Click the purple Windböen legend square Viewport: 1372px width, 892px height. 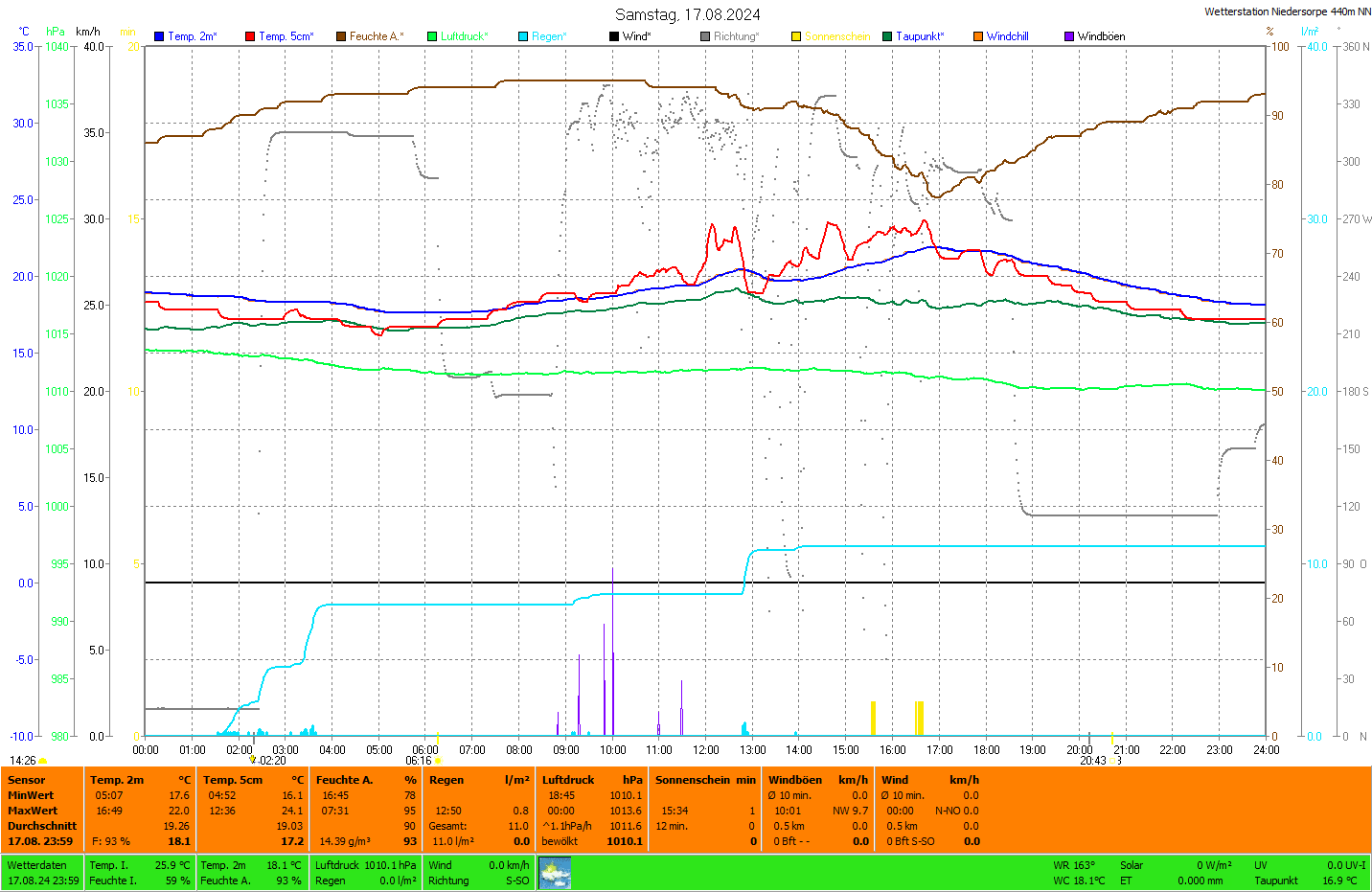(x=1069, y=36)
